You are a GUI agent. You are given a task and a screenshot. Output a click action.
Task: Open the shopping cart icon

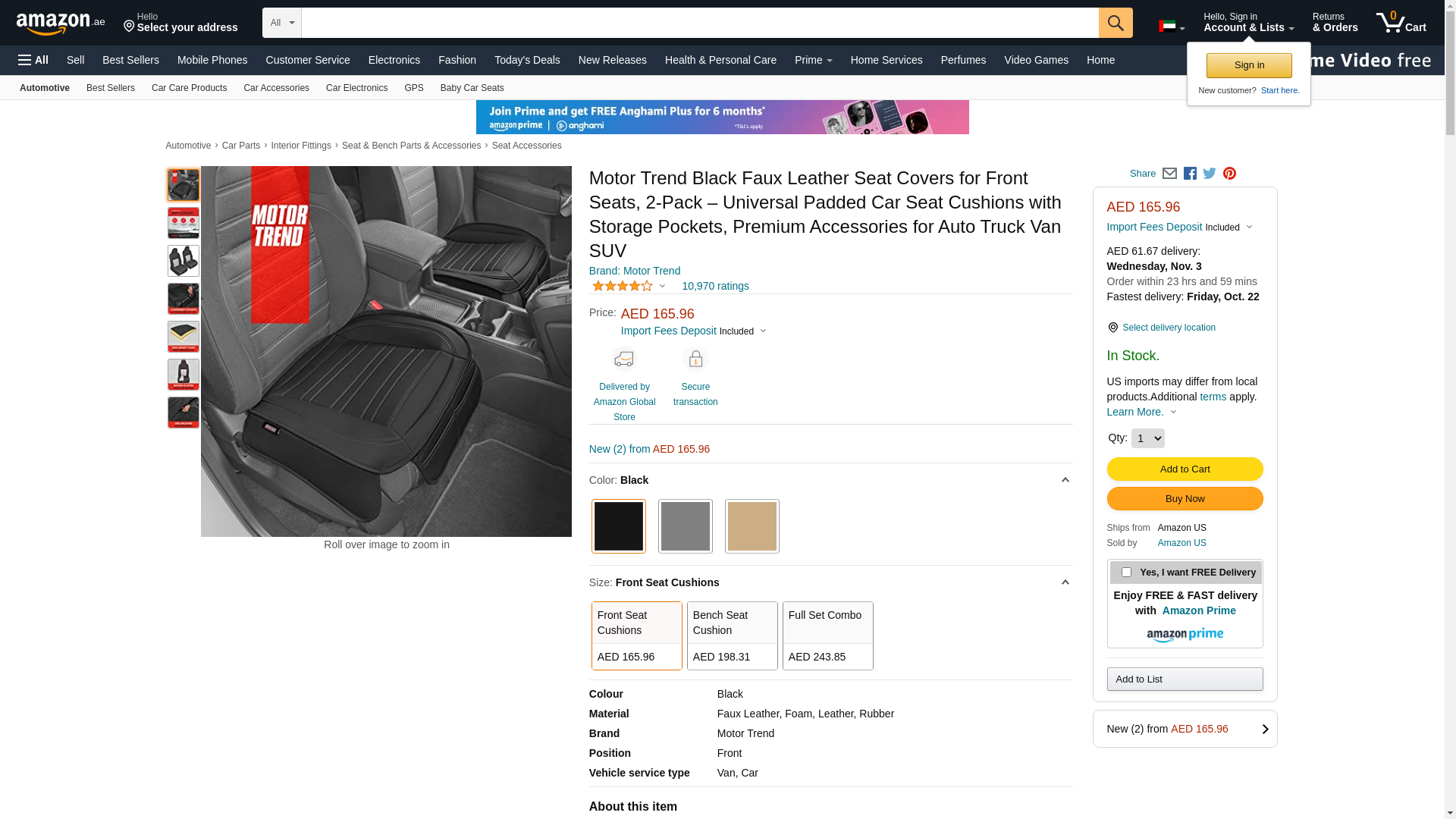click(x=1400, y=23)
